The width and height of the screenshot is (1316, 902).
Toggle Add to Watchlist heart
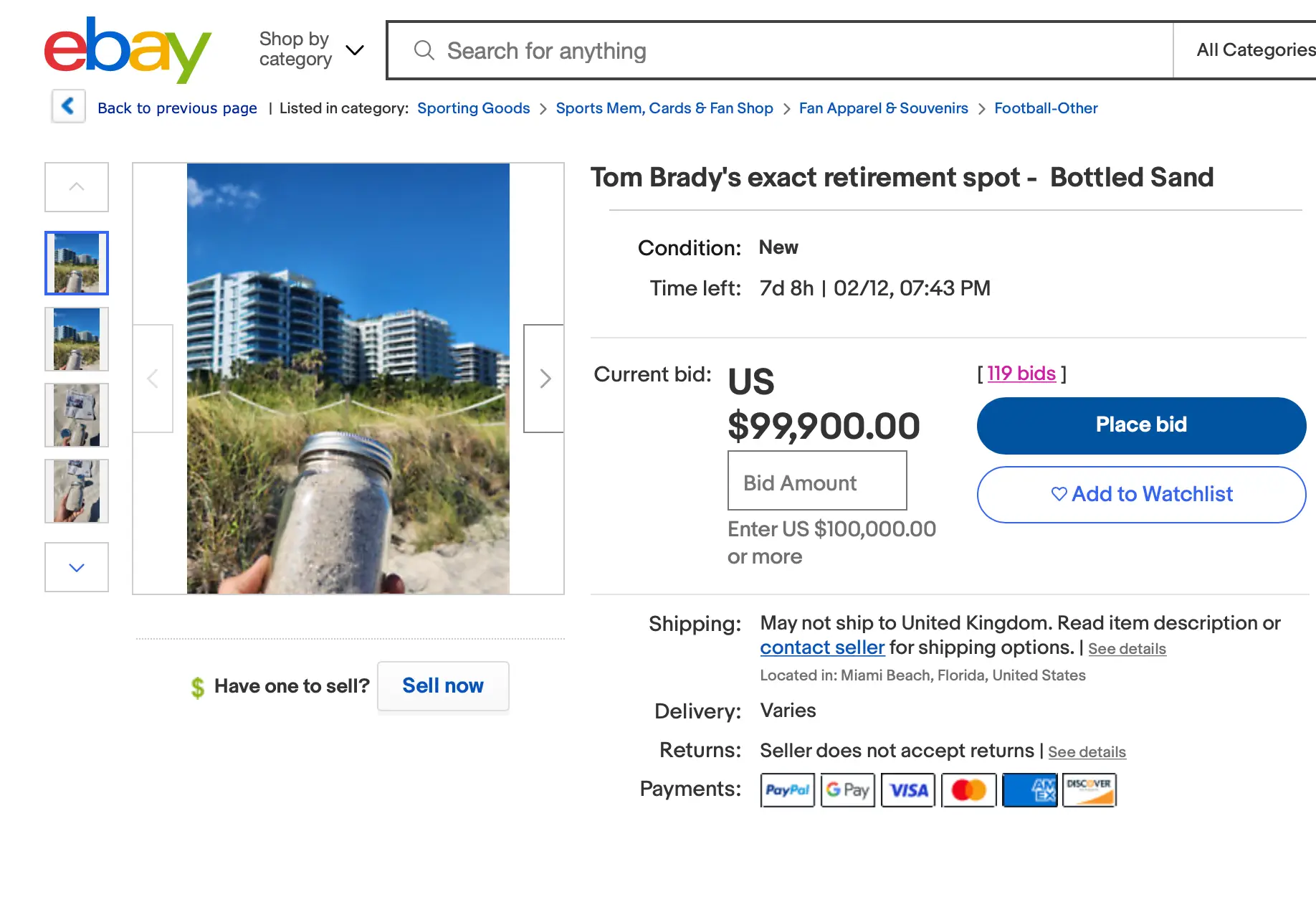(x=1059, y=494)
